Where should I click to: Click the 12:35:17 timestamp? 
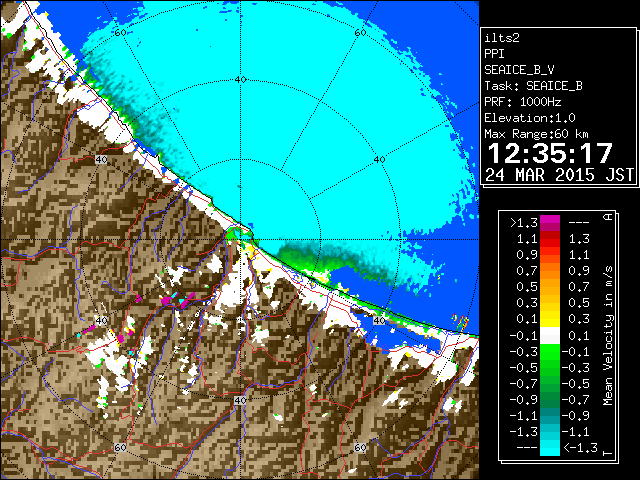click(x=550, y=153)
